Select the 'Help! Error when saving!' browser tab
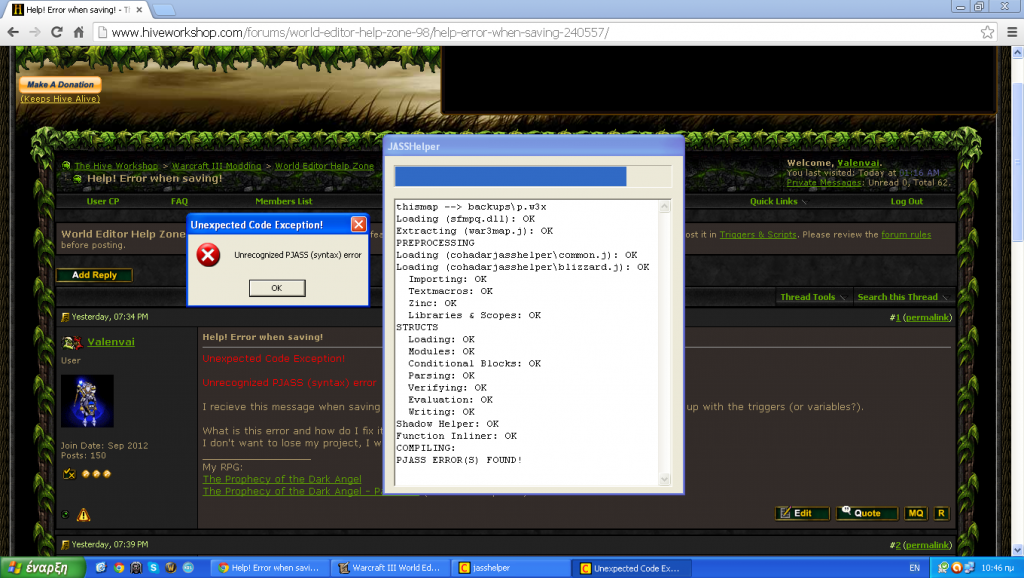This screenshot has width=1024, height=578. tap(77, 10)
